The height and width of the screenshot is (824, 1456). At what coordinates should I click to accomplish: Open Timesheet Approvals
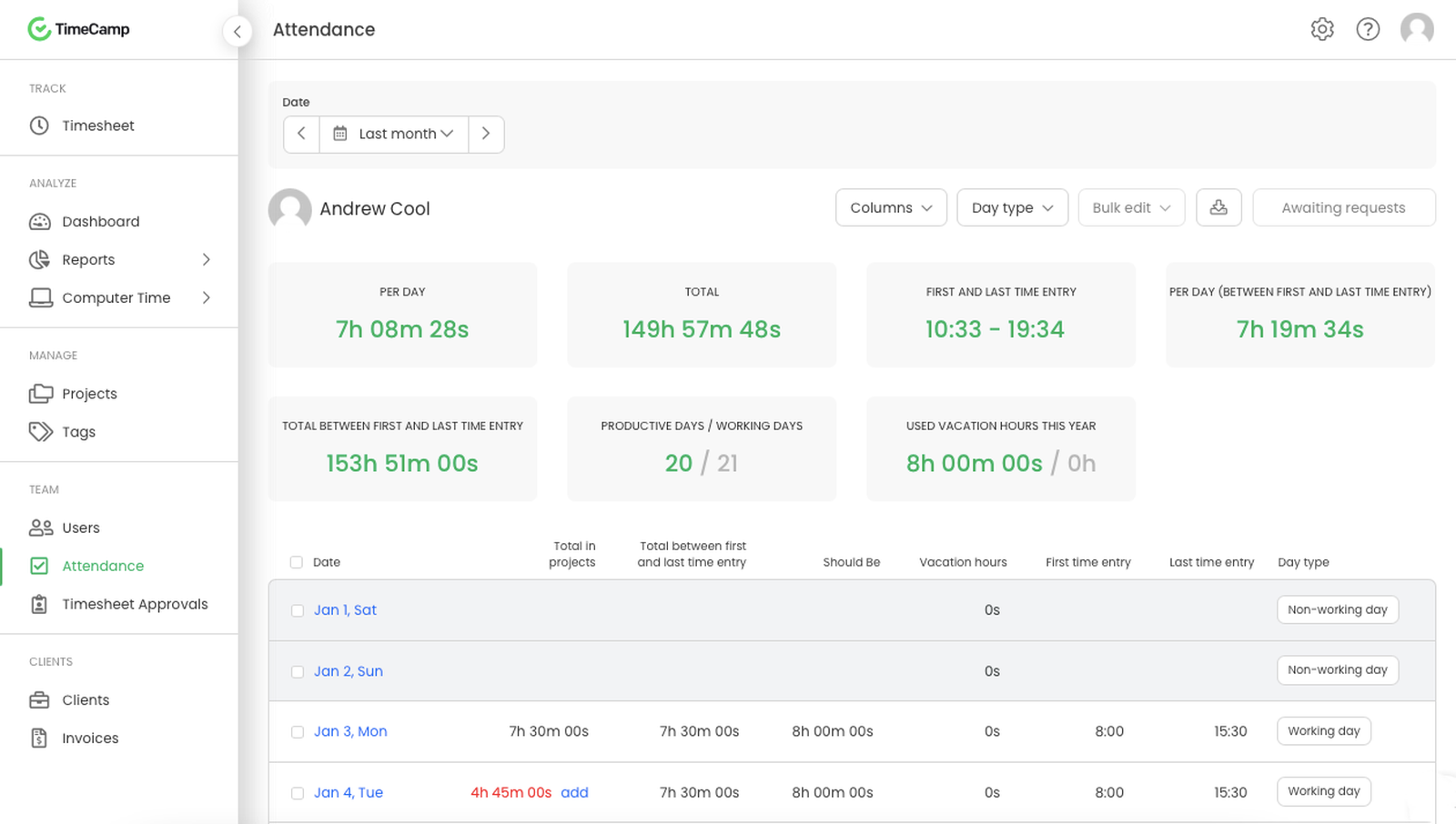coord(135,604)
